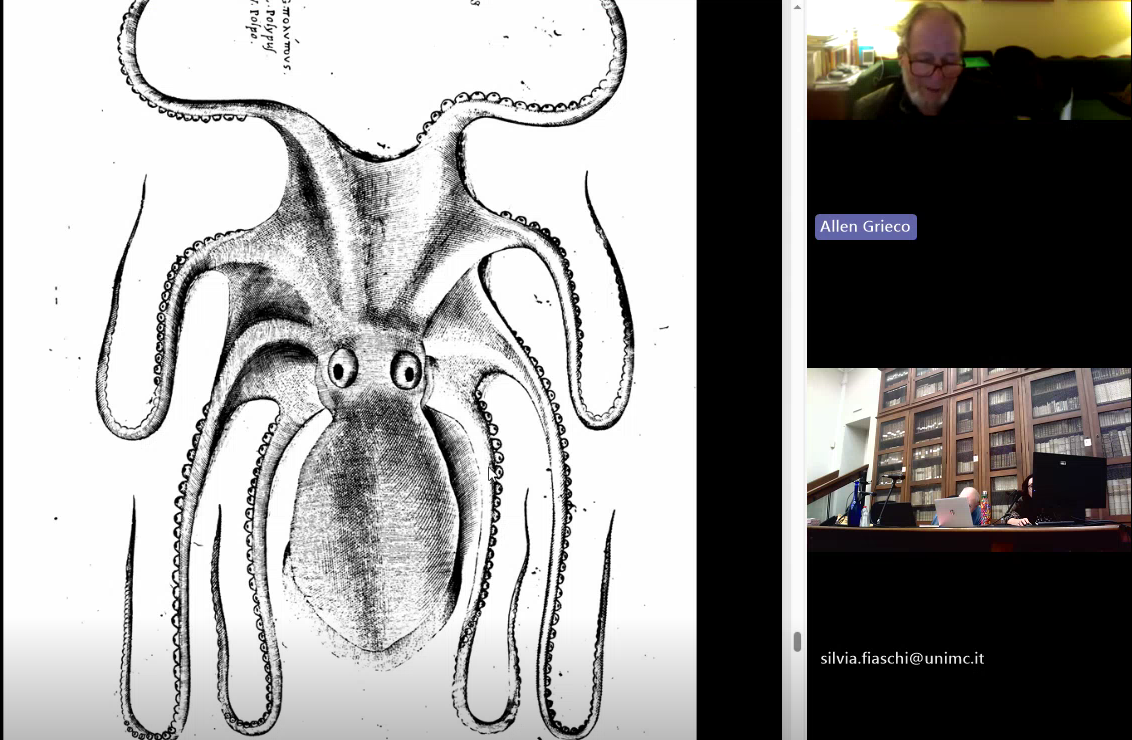Click the black area below Allen Grieco label
The height and width of the screenshot is (740, 1132).
tap(968, 300)
